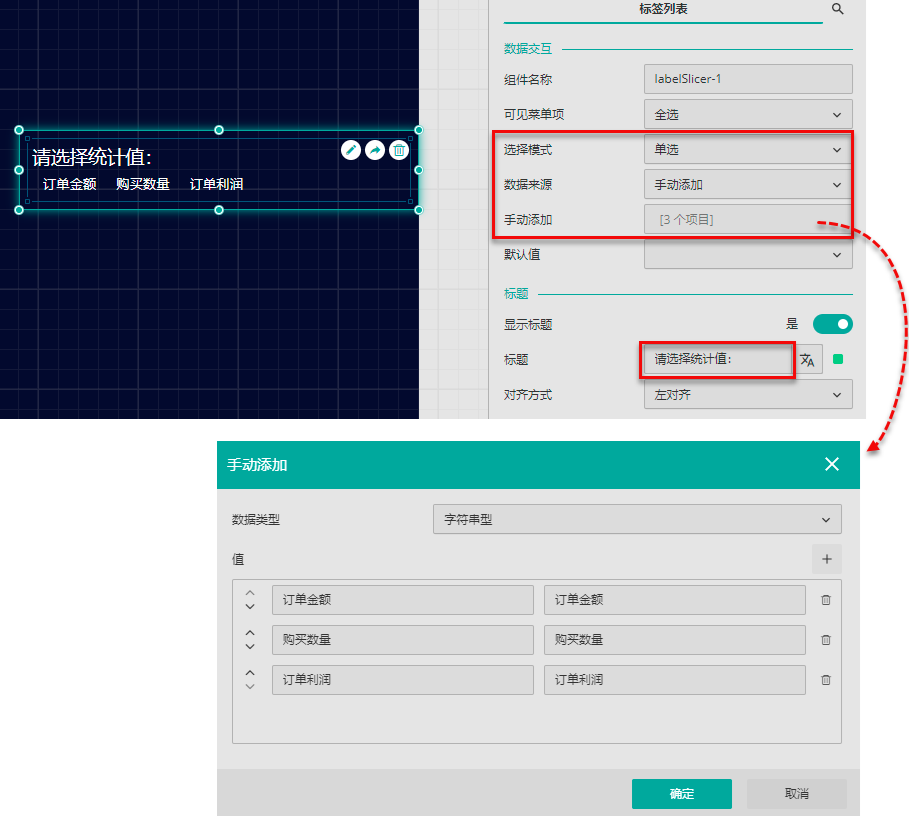The width and height of the screenshot is (909, 816).
Task: Toggle the 显示标题 switch off
Action: click(832, 324)
